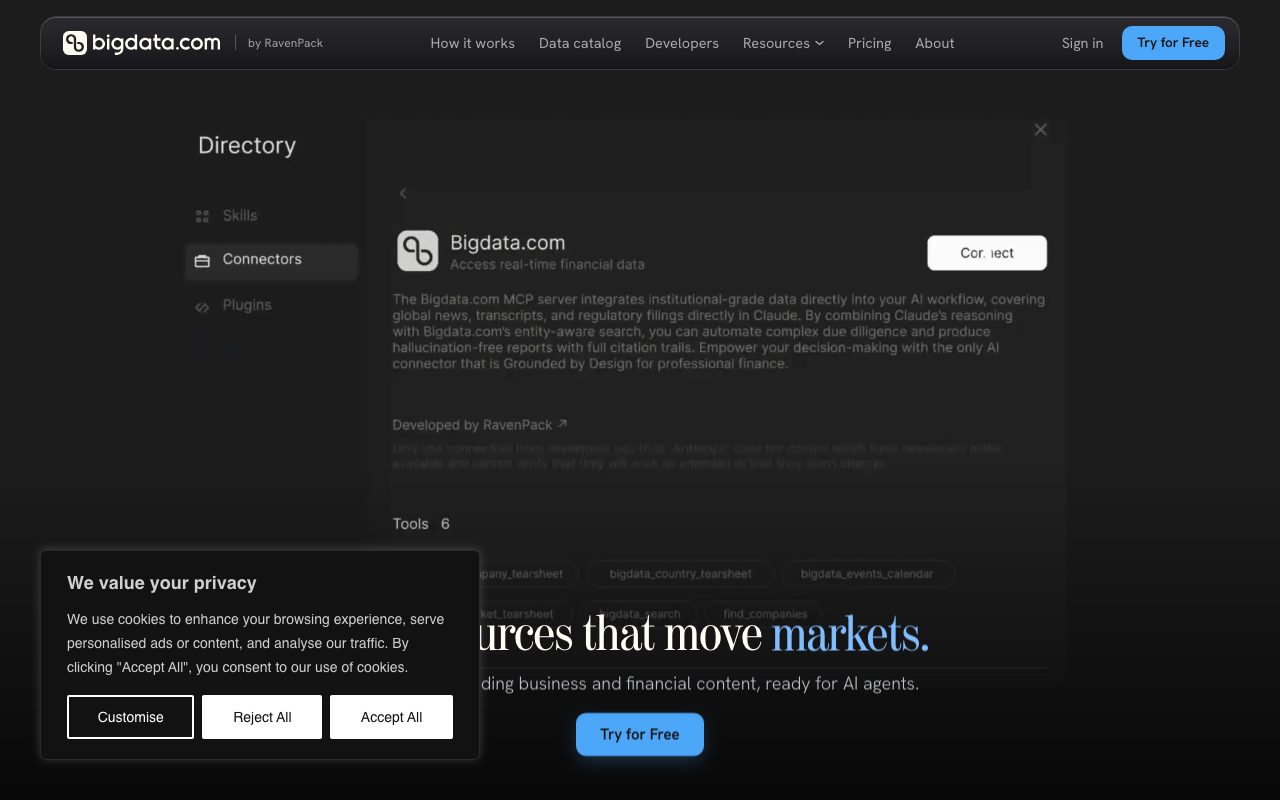Click the 'We value your privacy' heading
The image size is (1280, 800).
coord(162,583)
